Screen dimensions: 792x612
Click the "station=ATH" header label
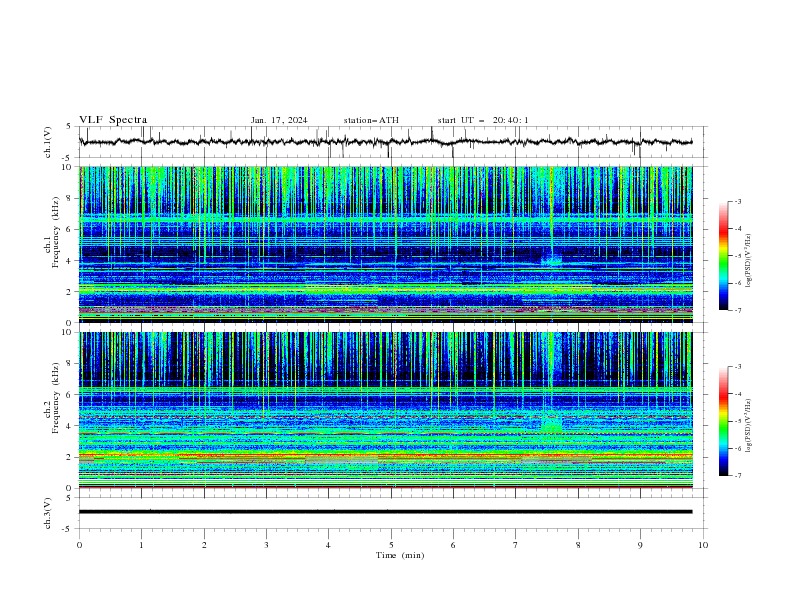(x=371, y=120)
